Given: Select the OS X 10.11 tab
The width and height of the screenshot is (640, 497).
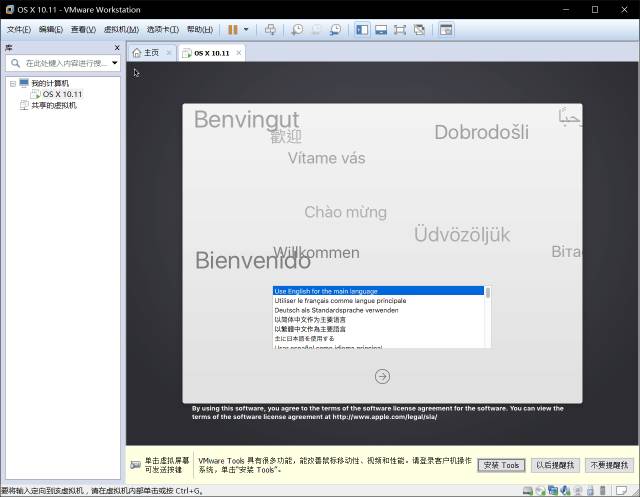Looking at the screenshot, I should [x=211, y=53].
